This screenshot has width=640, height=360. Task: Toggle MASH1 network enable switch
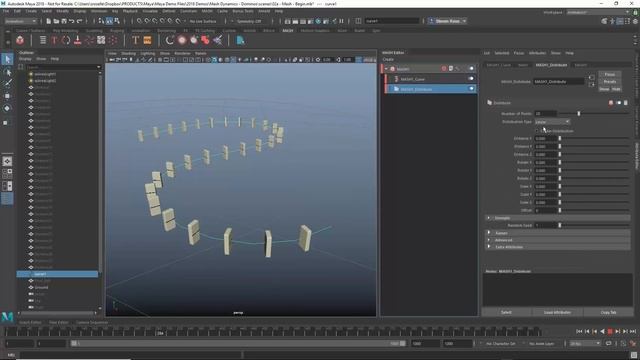pyautogui.click(x=471, y=69)
